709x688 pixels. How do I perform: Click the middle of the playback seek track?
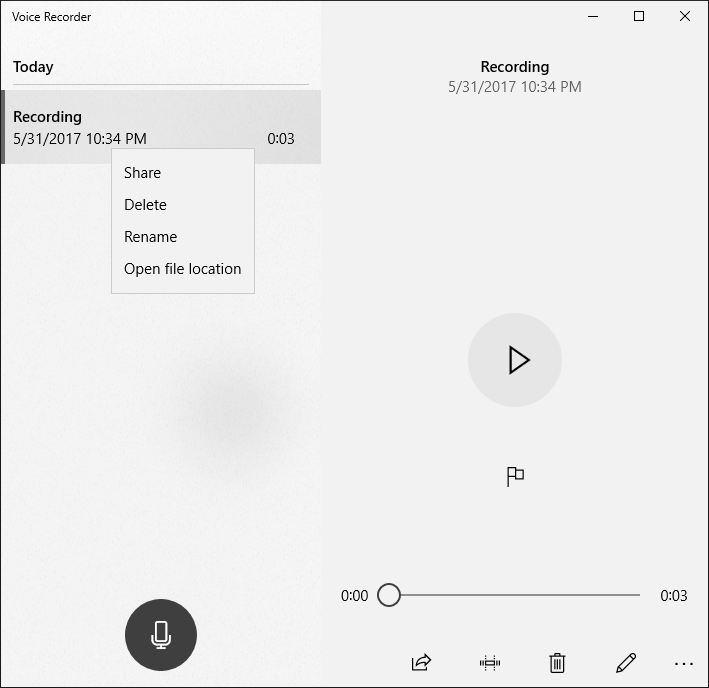[515, 595]
